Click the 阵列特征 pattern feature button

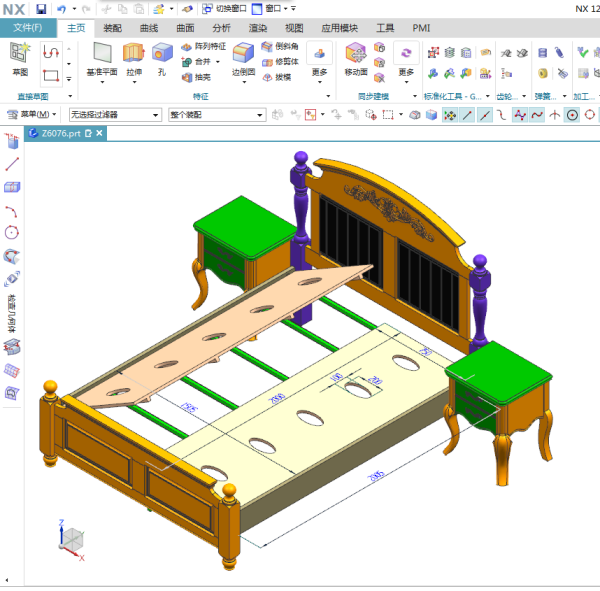(x=204, y=47)
